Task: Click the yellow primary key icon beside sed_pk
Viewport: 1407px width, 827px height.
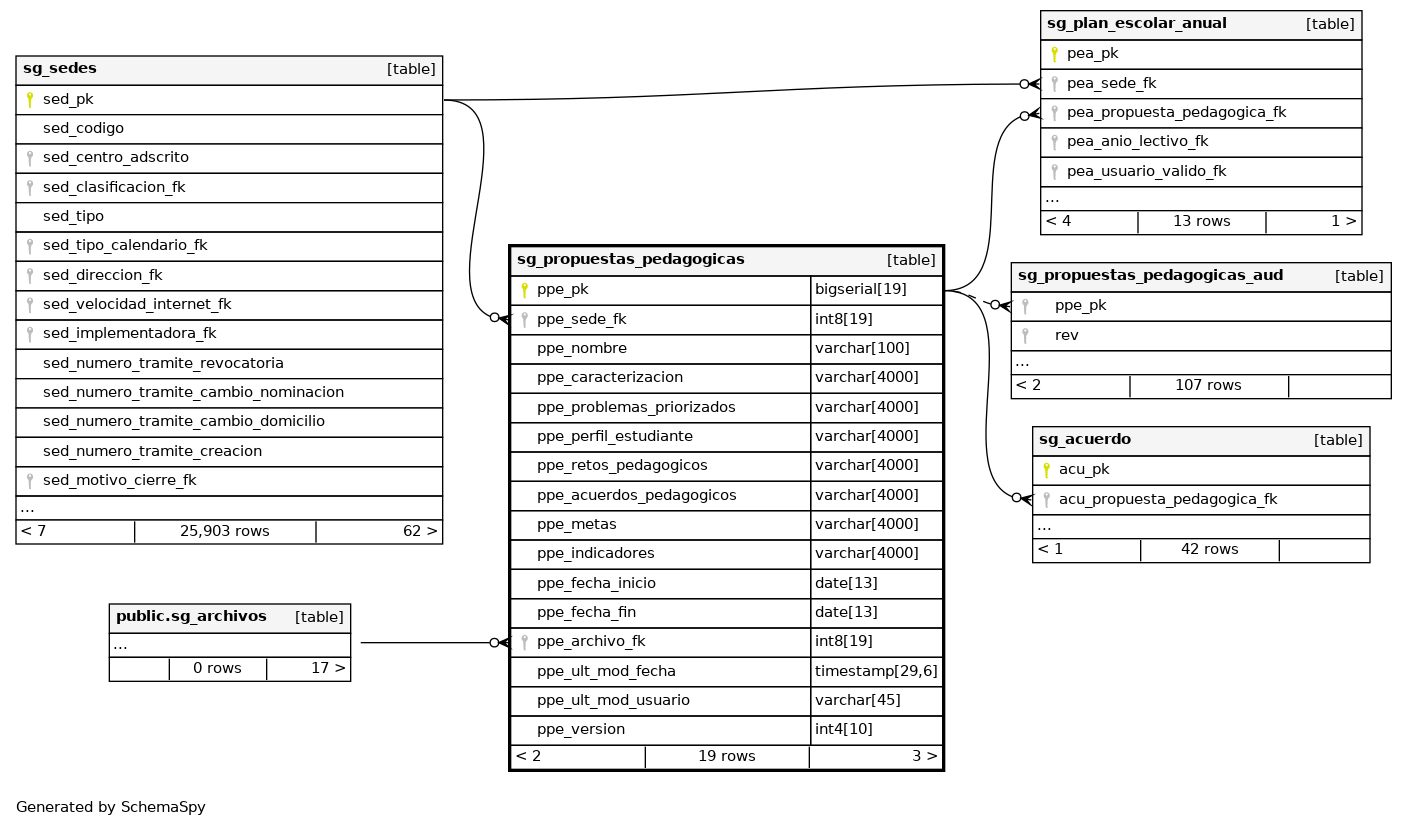Action: [x=30, y=100]
